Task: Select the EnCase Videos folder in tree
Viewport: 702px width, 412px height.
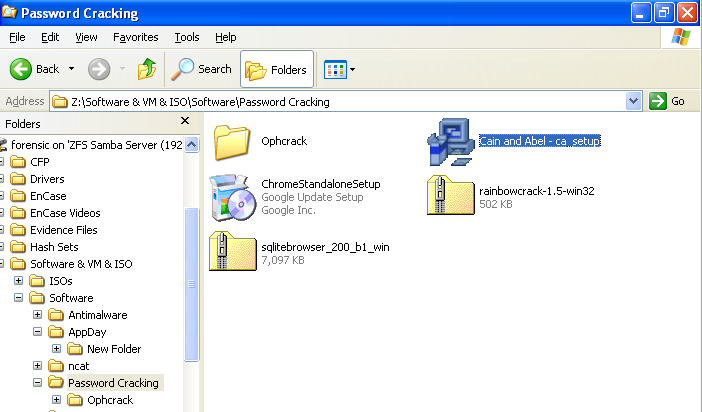Action: [65, 213]
